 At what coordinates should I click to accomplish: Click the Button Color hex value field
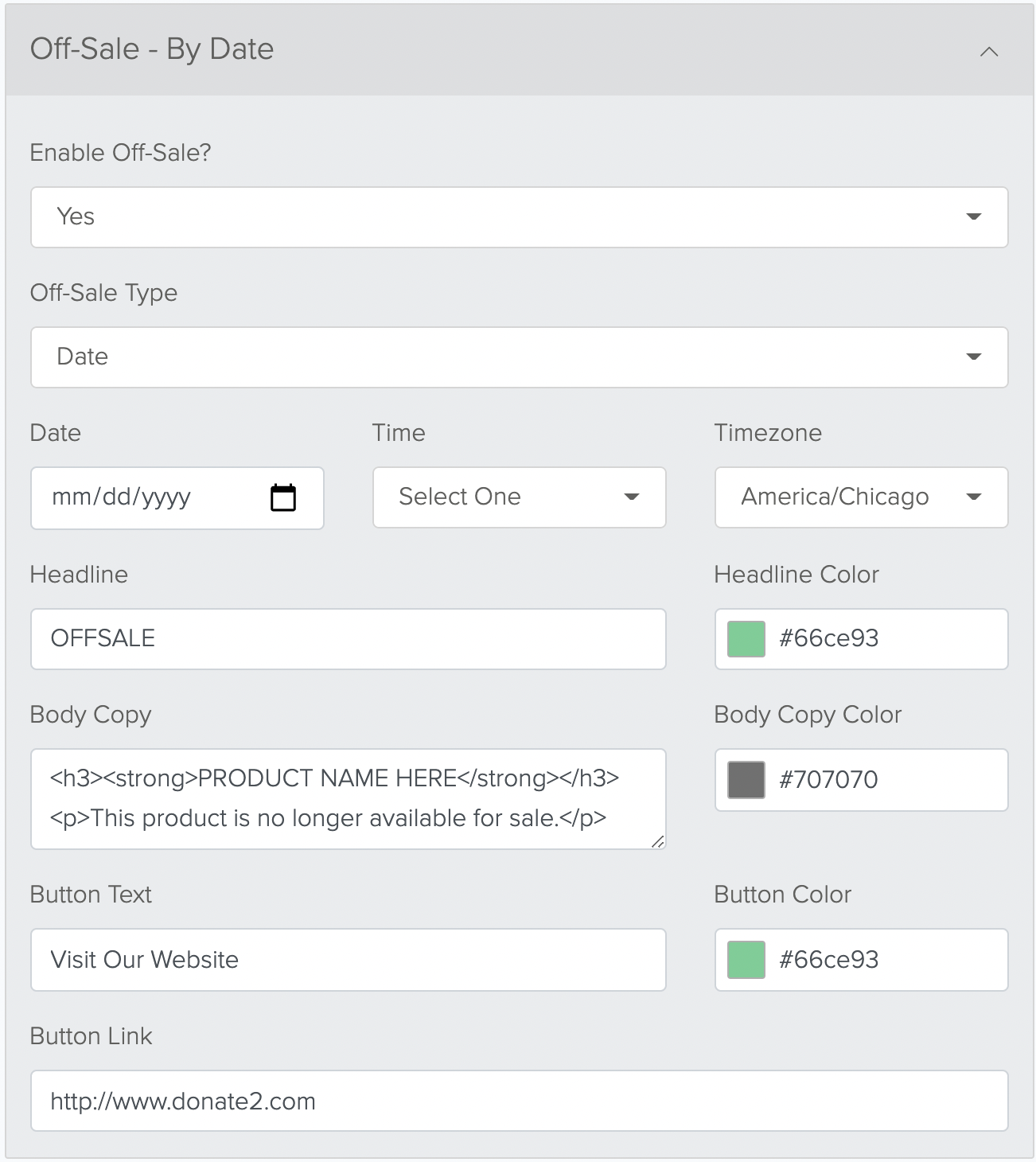[x=861, y=960]
